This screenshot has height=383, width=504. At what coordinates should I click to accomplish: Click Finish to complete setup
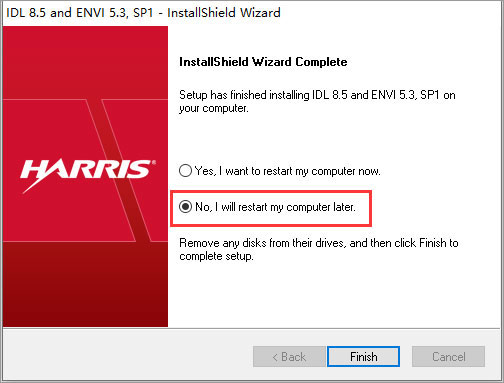[363, 357]
